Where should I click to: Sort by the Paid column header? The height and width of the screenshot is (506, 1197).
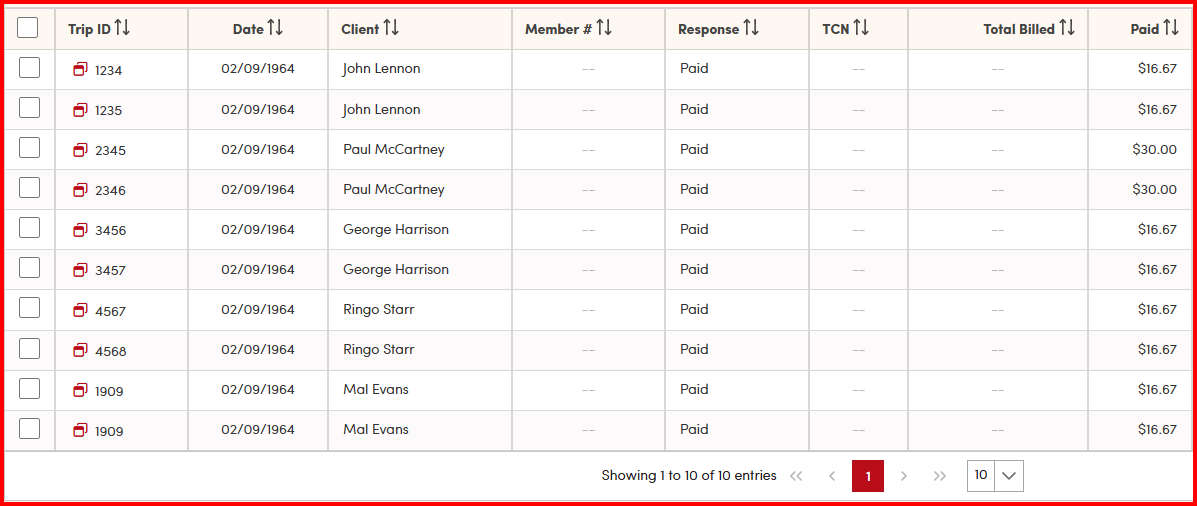(1171, 28)
